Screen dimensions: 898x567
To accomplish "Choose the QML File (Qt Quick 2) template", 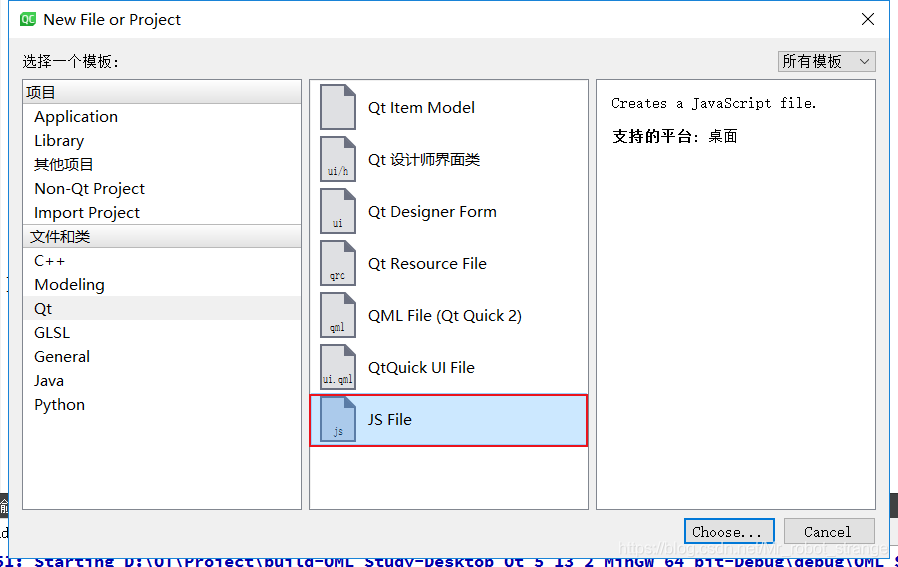I will (449, 316).
